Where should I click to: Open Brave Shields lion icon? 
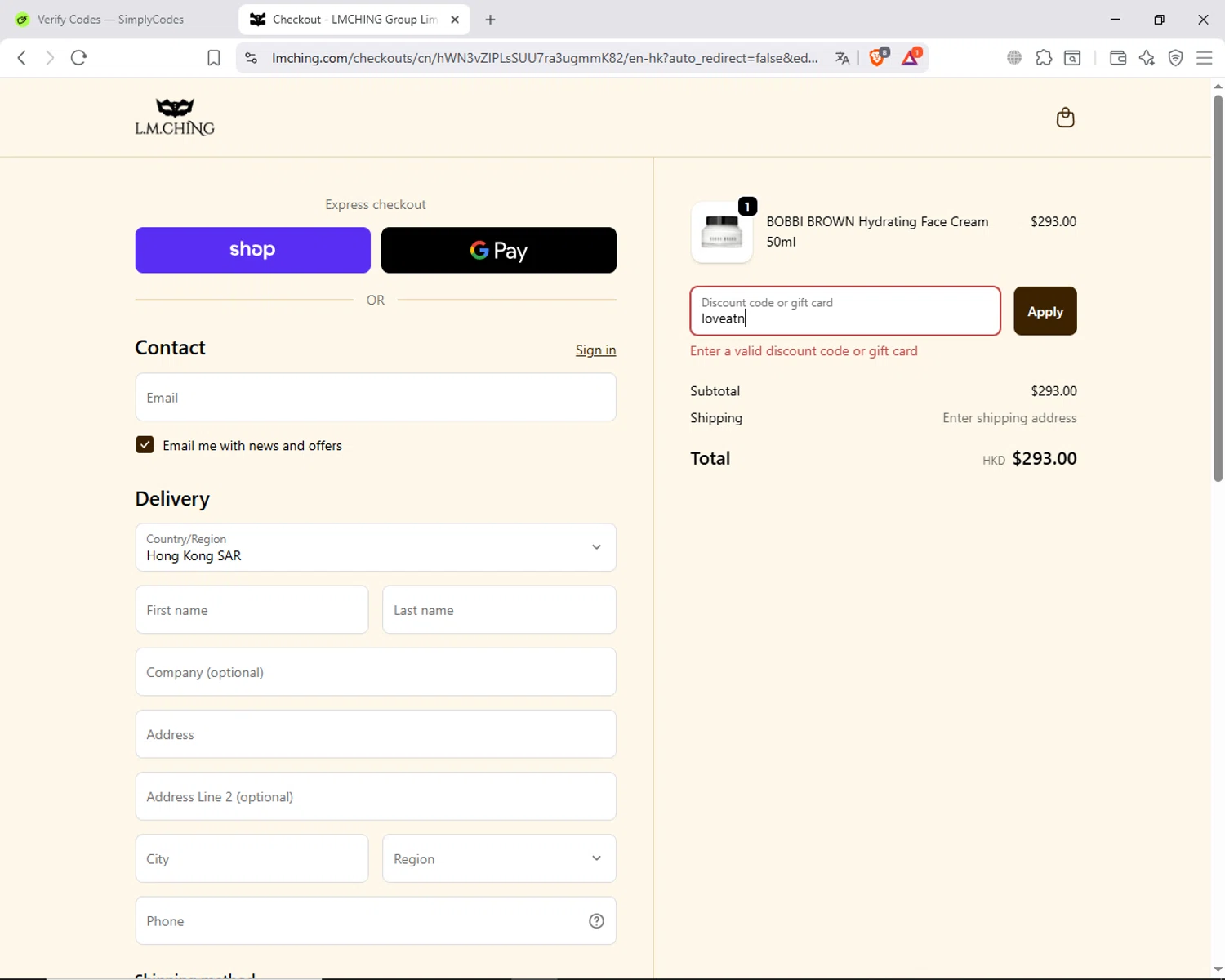tap(878, 57)
